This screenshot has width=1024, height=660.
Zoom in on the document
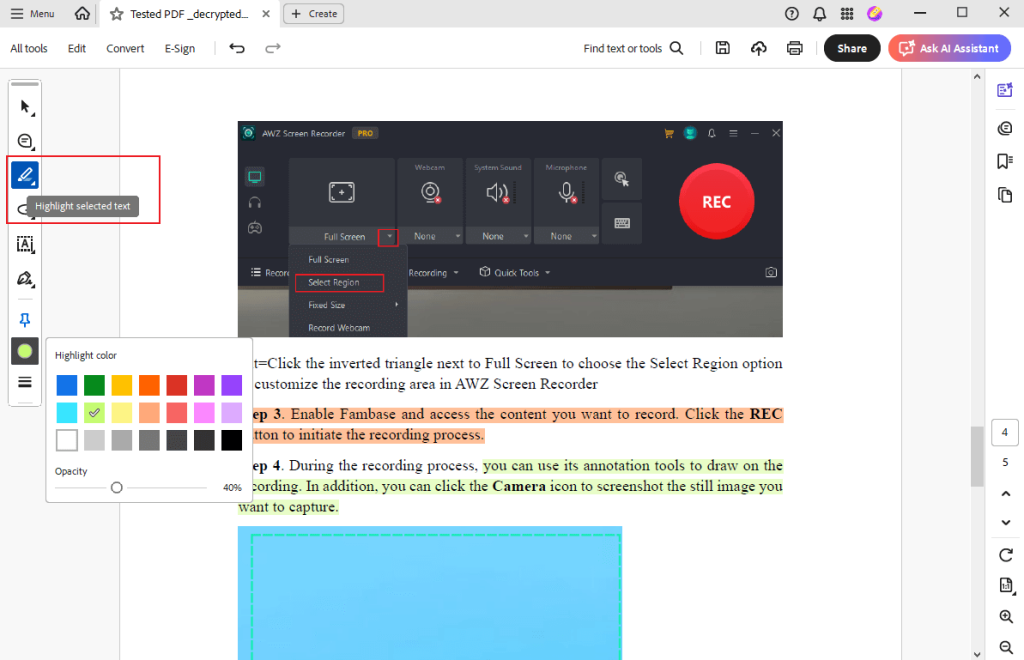pos(1005,617)
